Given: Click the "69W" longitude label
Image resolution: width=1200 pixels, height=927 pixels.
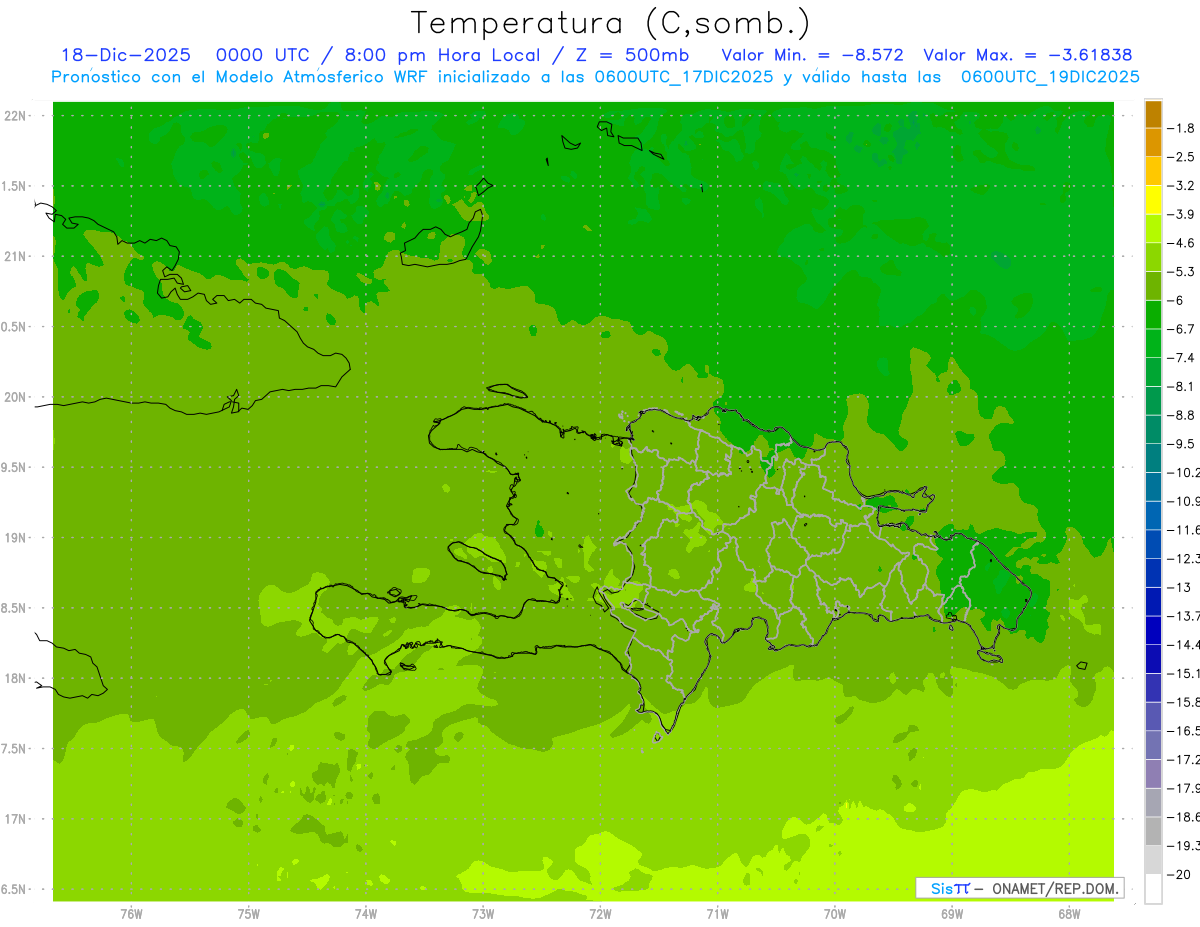Looking at the screenshot, I should click(x=952, y=913).
